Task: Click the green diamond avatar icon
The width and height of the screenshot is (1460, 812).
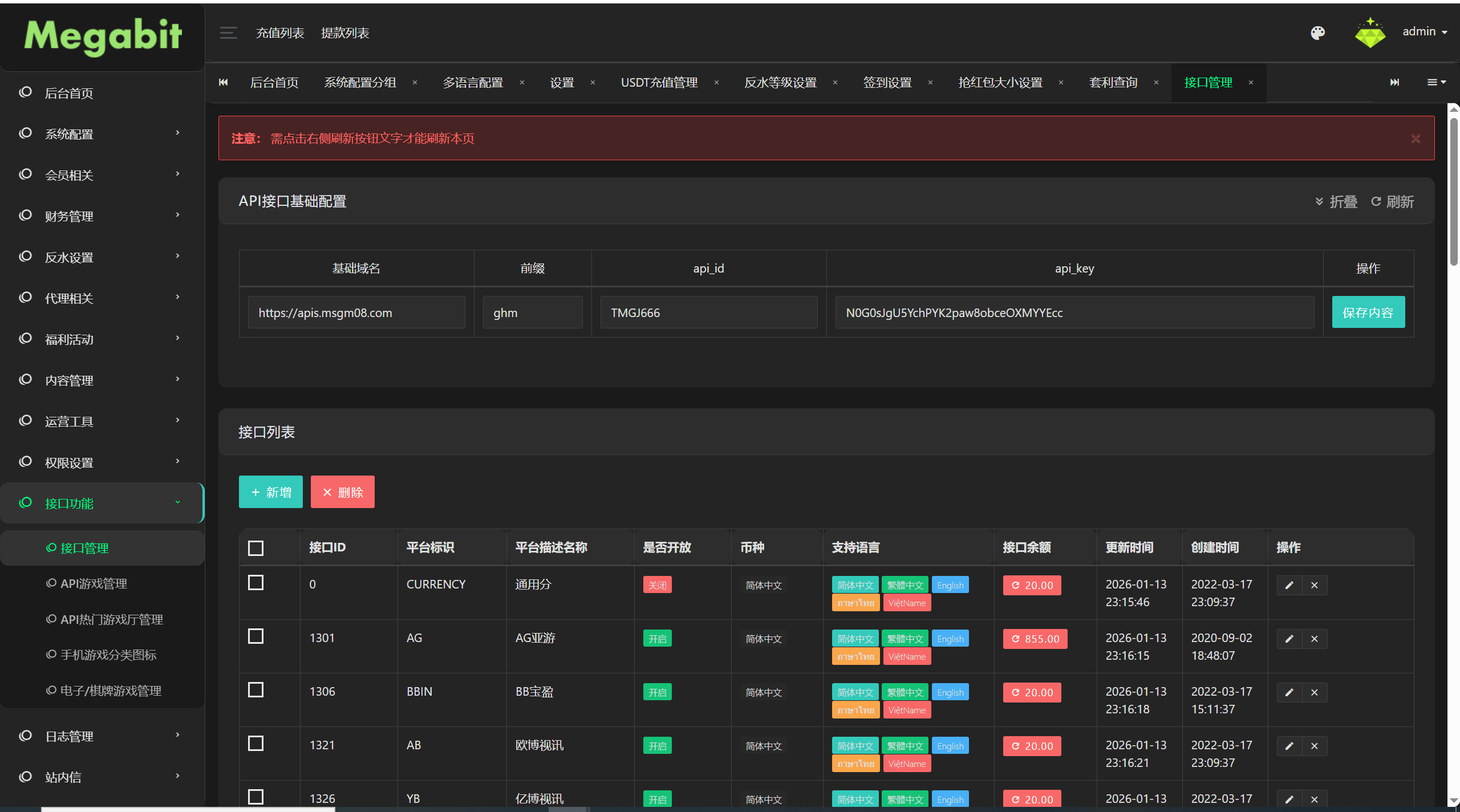Action: [x=1370, y=33]
